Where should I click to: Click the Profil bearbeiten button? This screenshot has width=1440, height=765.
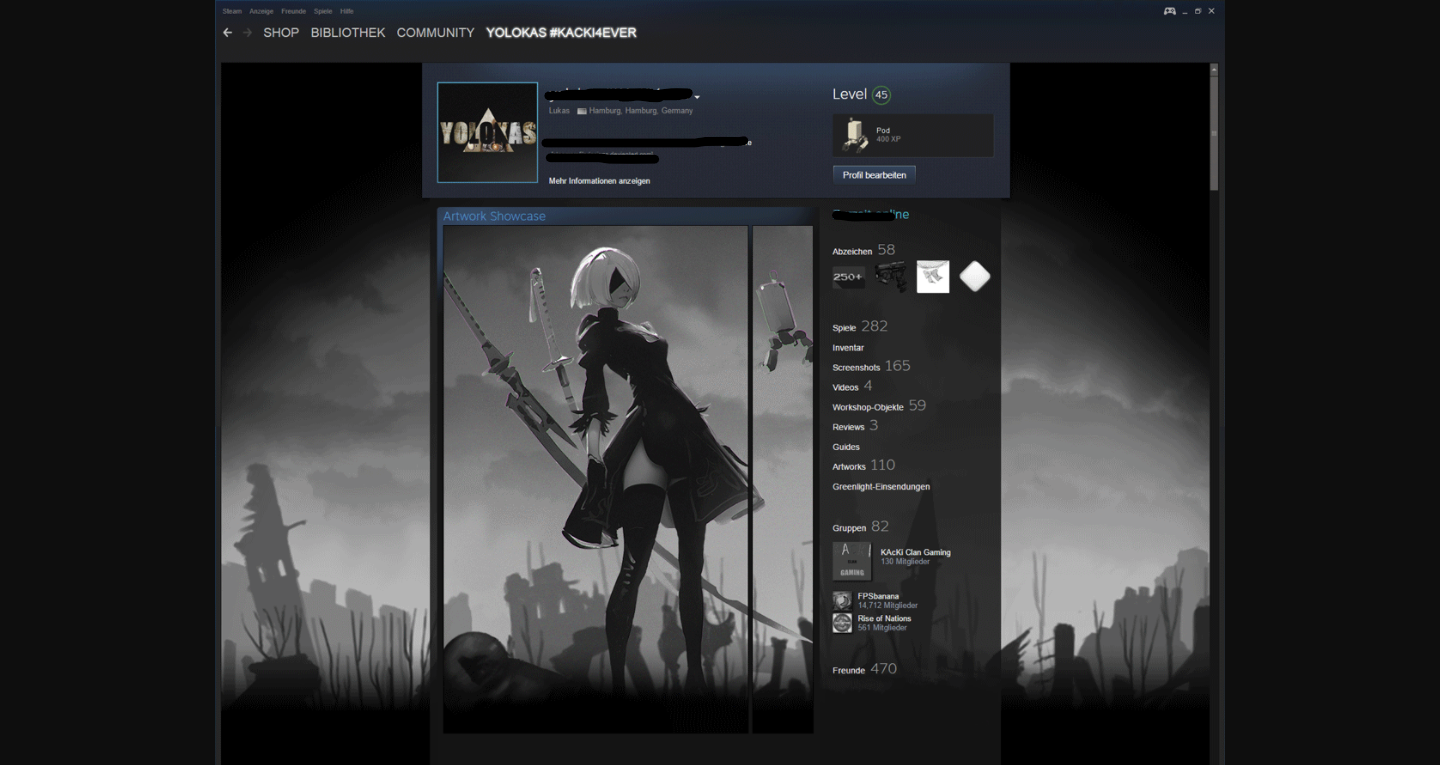point(874,175)
